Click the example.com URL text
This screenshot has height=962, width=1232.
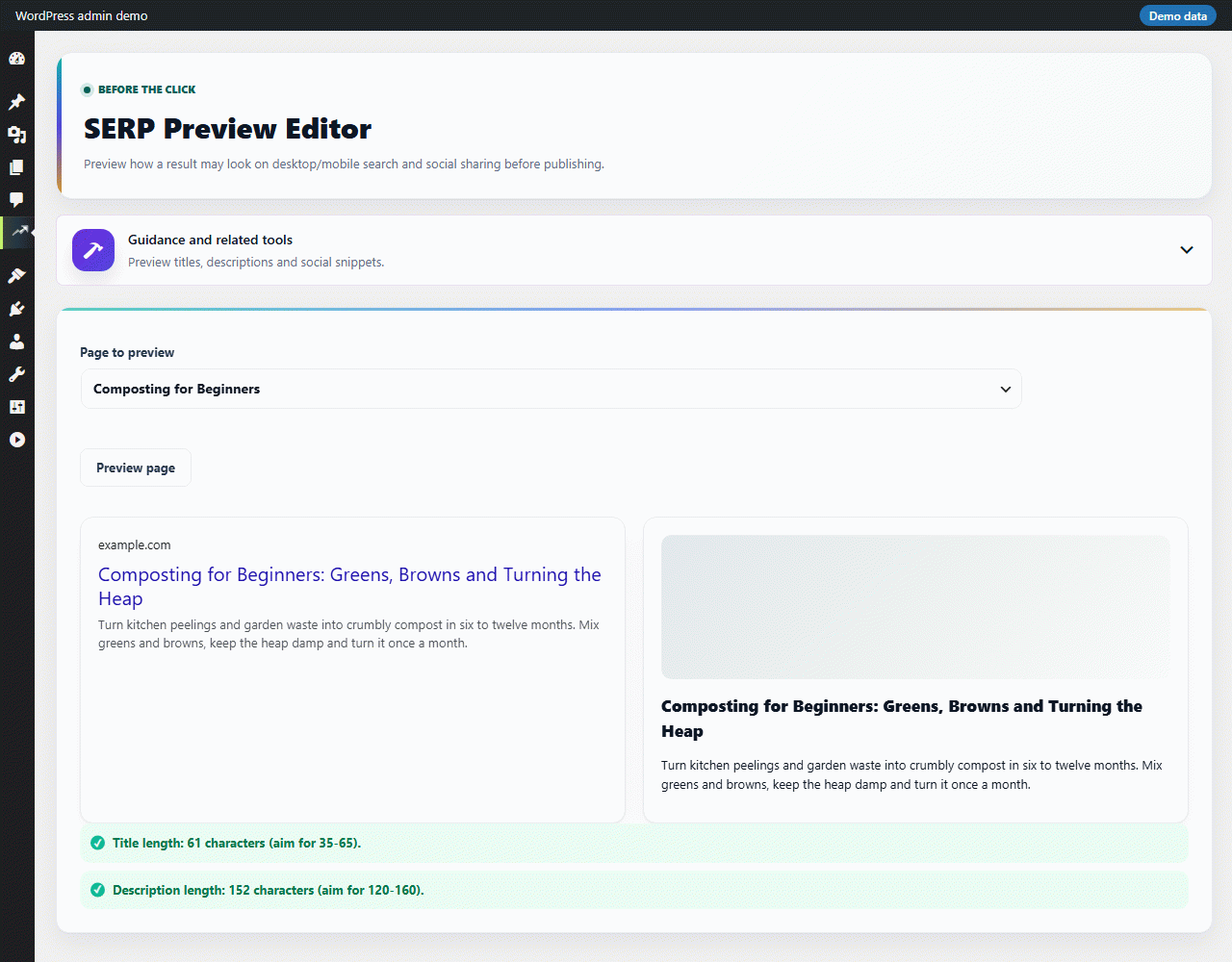[x=134, y=544]
